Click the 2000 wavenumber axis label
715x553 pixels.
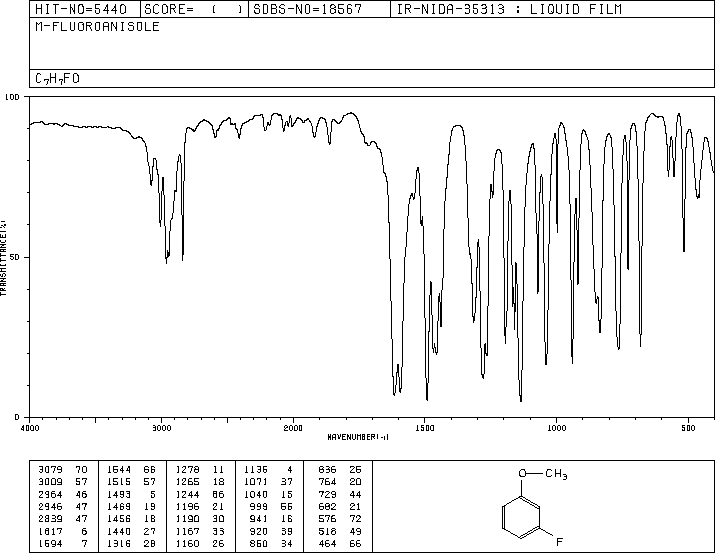coord(293,428)
